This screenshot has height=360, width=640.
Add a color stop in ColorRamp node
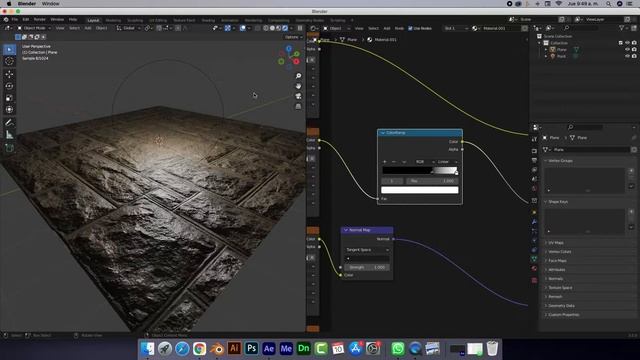(385, 162)
